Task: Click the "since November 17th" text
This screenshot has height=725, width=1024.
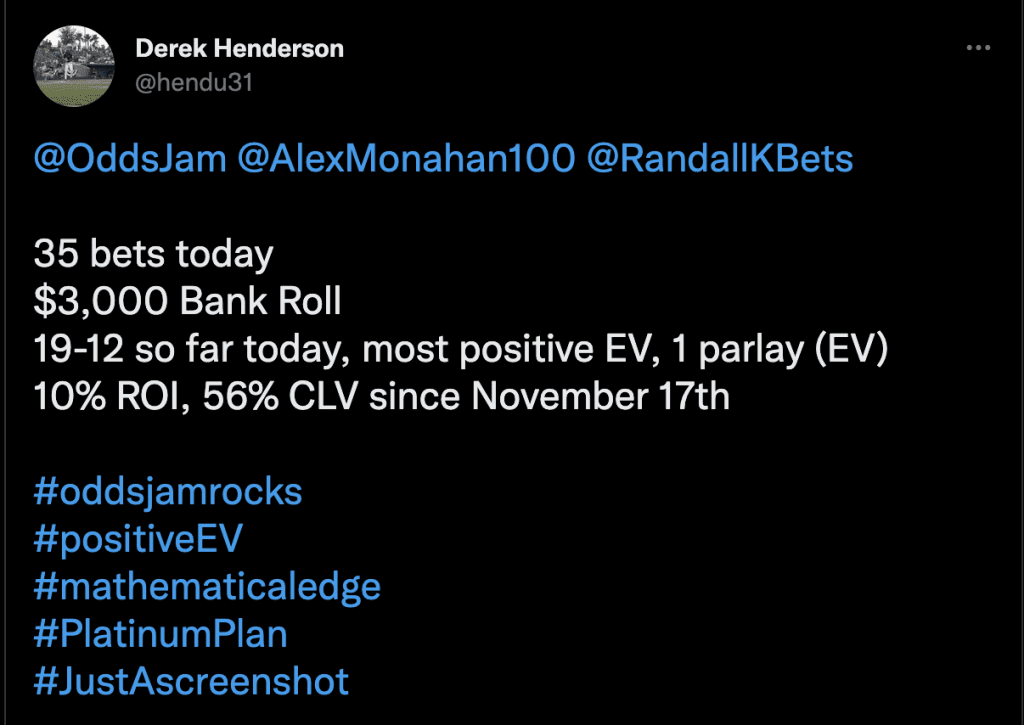Action: [549, 396]
